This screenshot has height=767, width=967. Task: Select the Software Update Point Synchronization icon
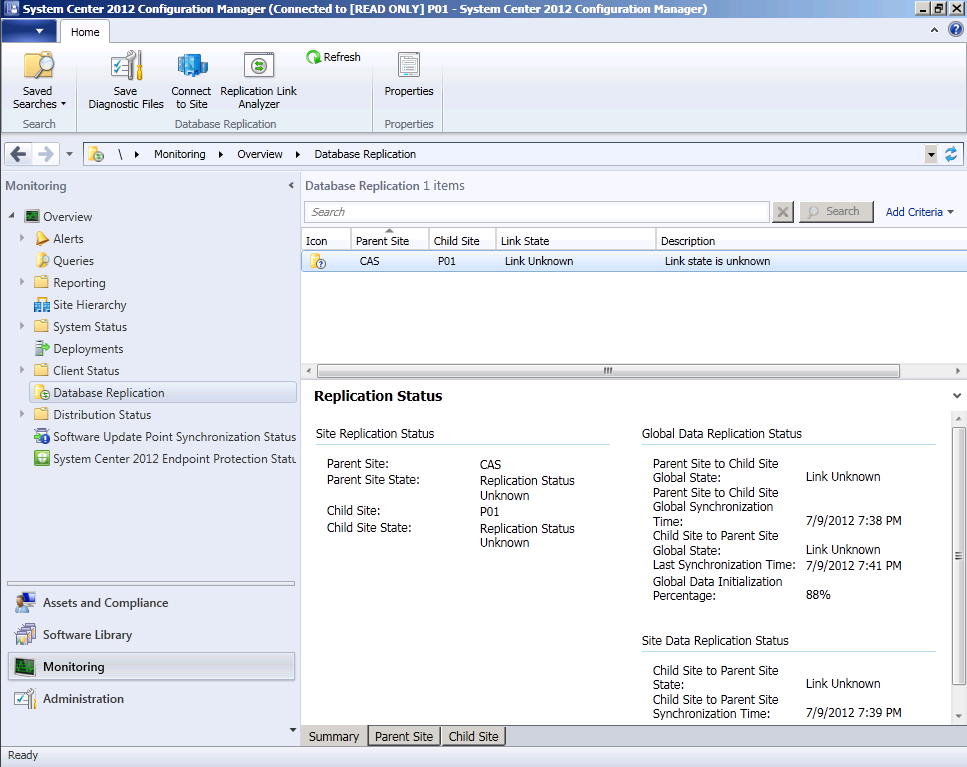pos(42,437)
